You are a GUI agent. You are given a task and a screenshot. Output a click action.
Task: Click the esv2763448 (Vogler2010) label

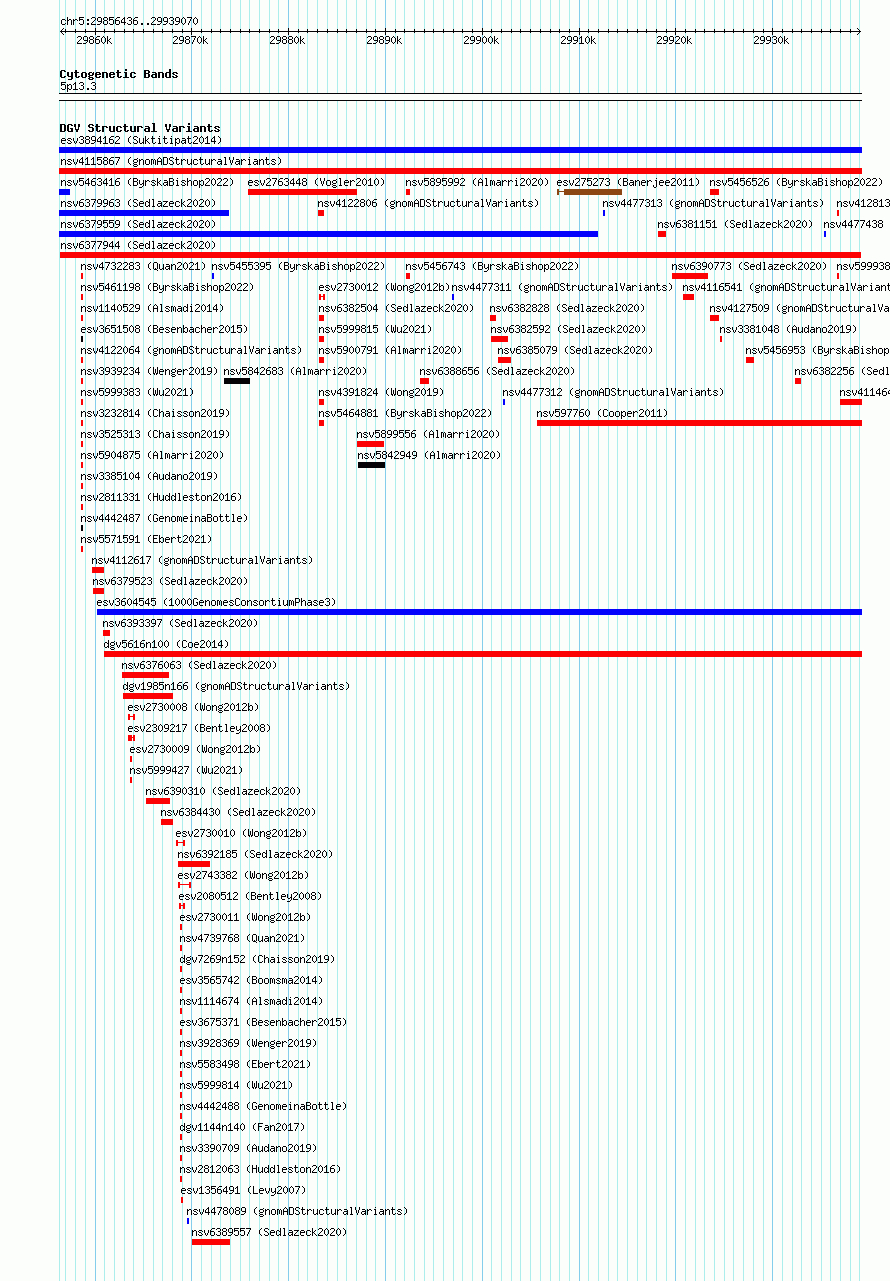click(x=316, y=183)
